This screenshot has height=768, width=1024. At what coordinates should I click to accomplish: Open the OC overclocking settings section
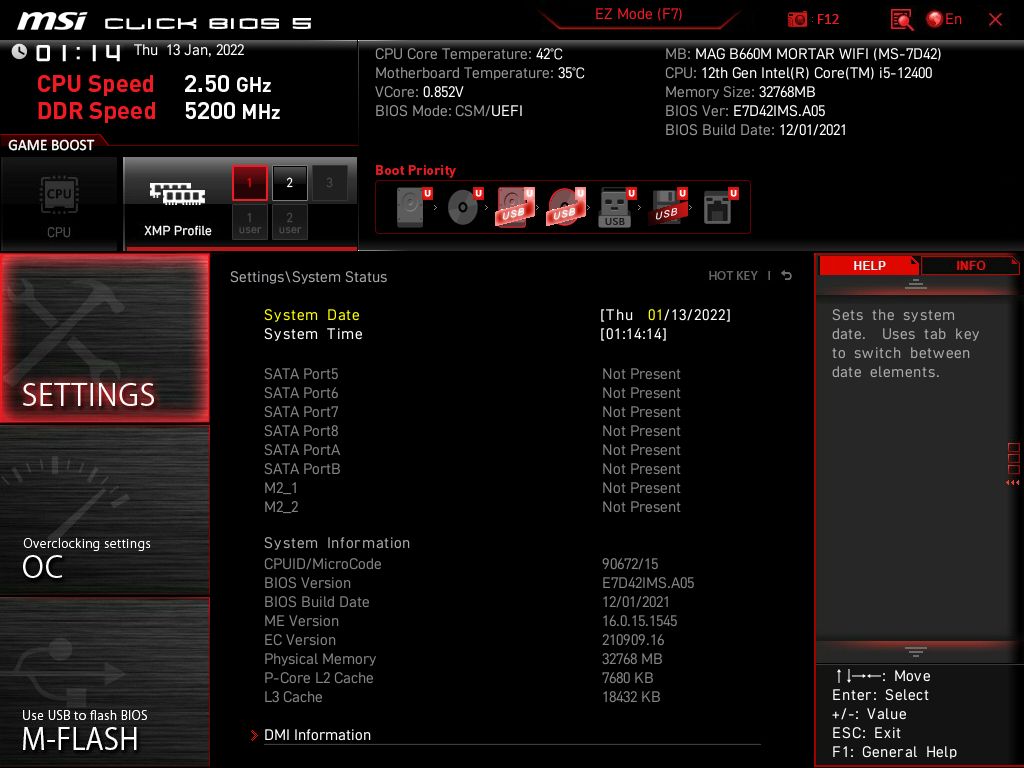tap(104, 511)
